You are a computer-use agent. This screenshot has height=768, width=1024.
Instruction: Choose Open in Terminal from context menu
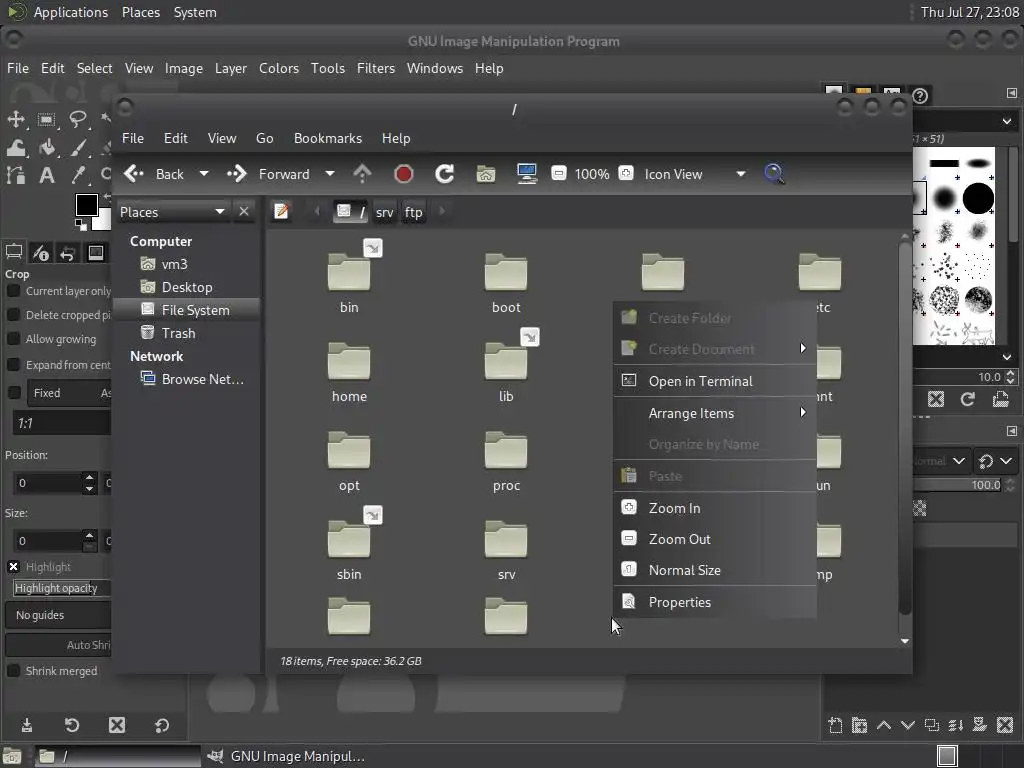(x=715, y=381)
